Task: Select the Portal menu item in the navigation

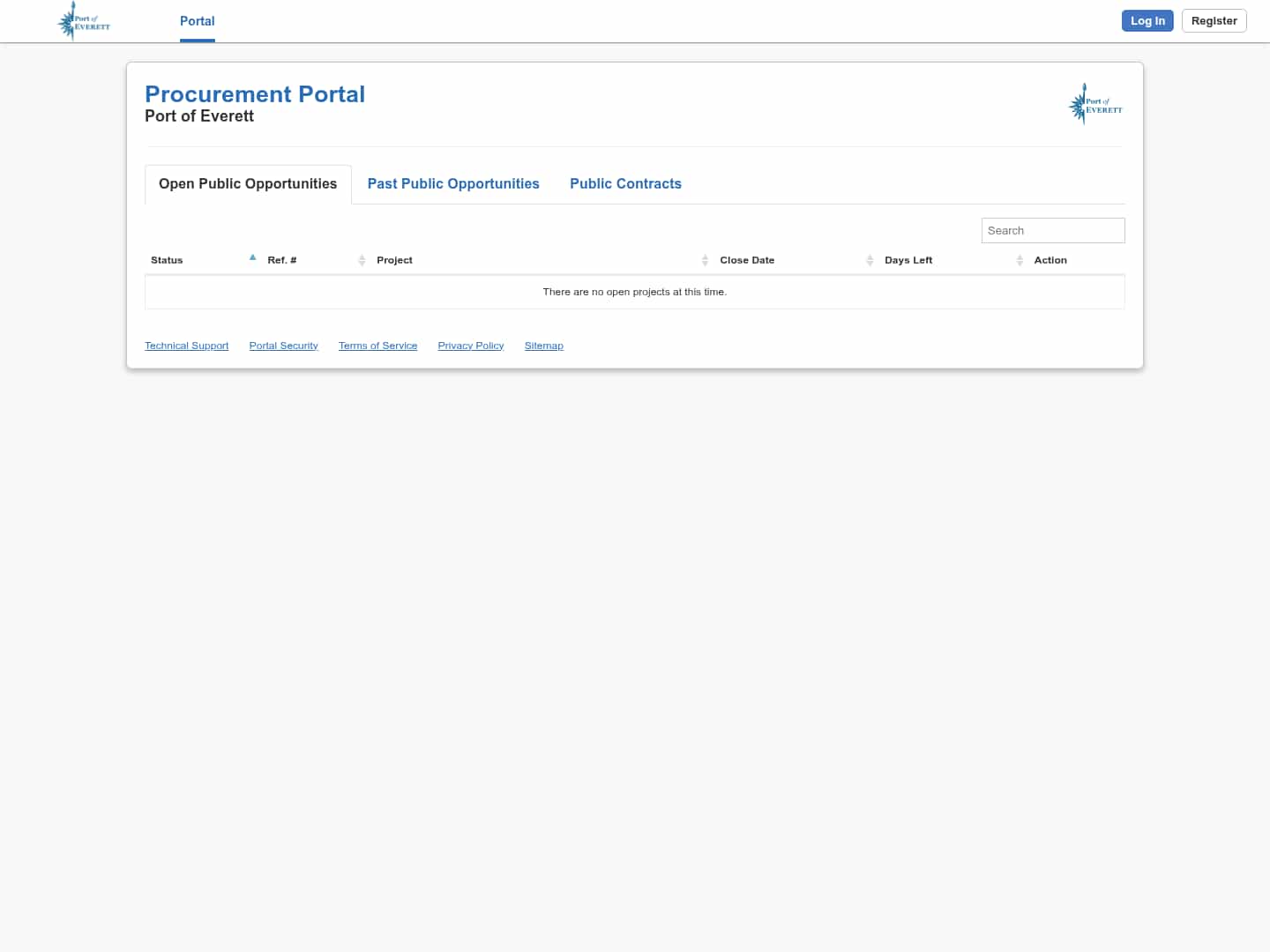Action: pos(197,21)
